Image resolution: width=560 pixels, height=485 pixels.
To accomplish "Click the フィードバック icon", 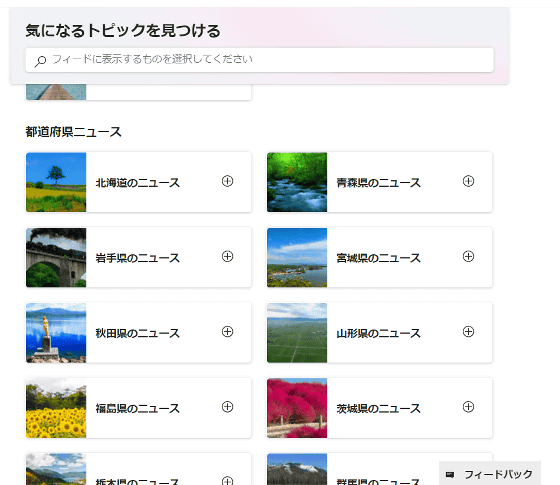I will [x=450, y=475].
